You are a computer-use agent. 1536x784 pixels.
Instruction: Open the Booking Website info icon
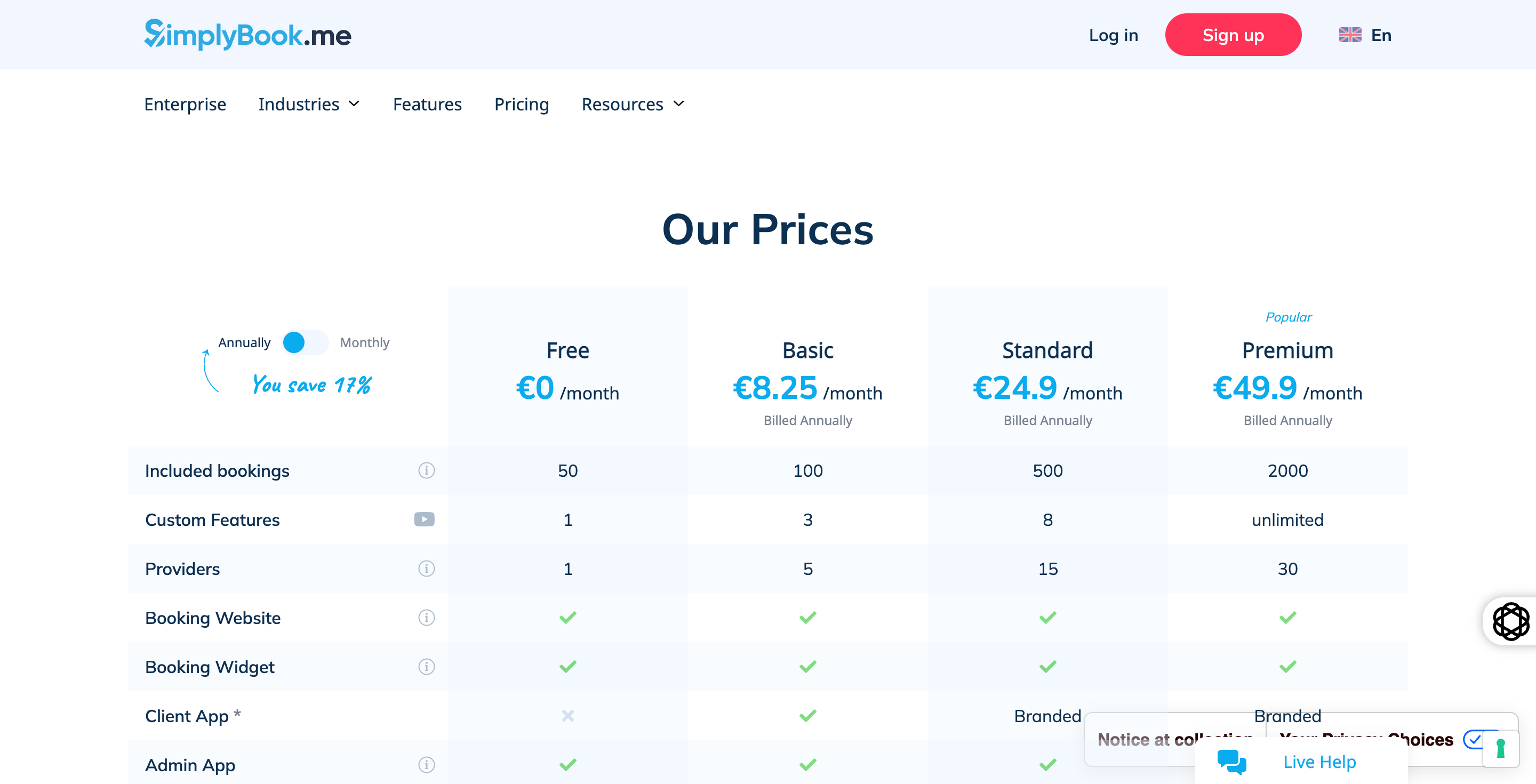coord(426,618)
